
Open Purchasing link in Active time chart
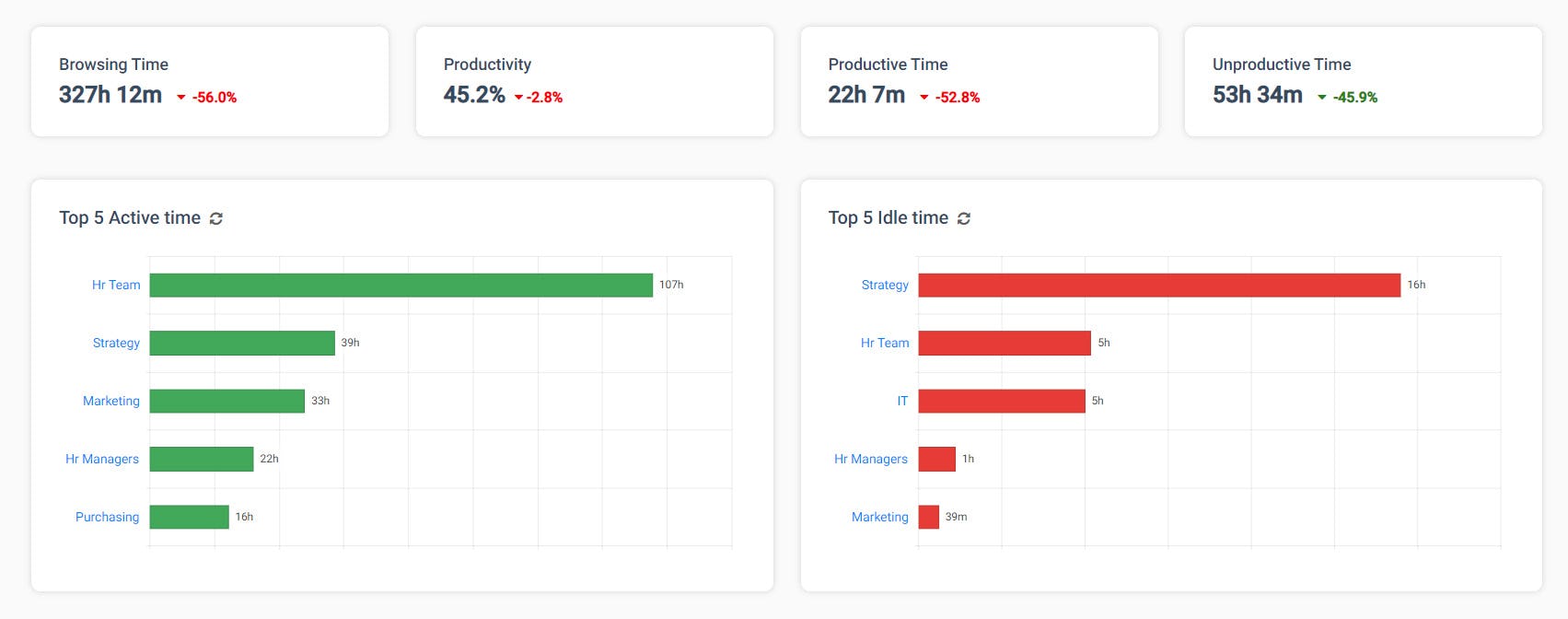tap(107, 517)
